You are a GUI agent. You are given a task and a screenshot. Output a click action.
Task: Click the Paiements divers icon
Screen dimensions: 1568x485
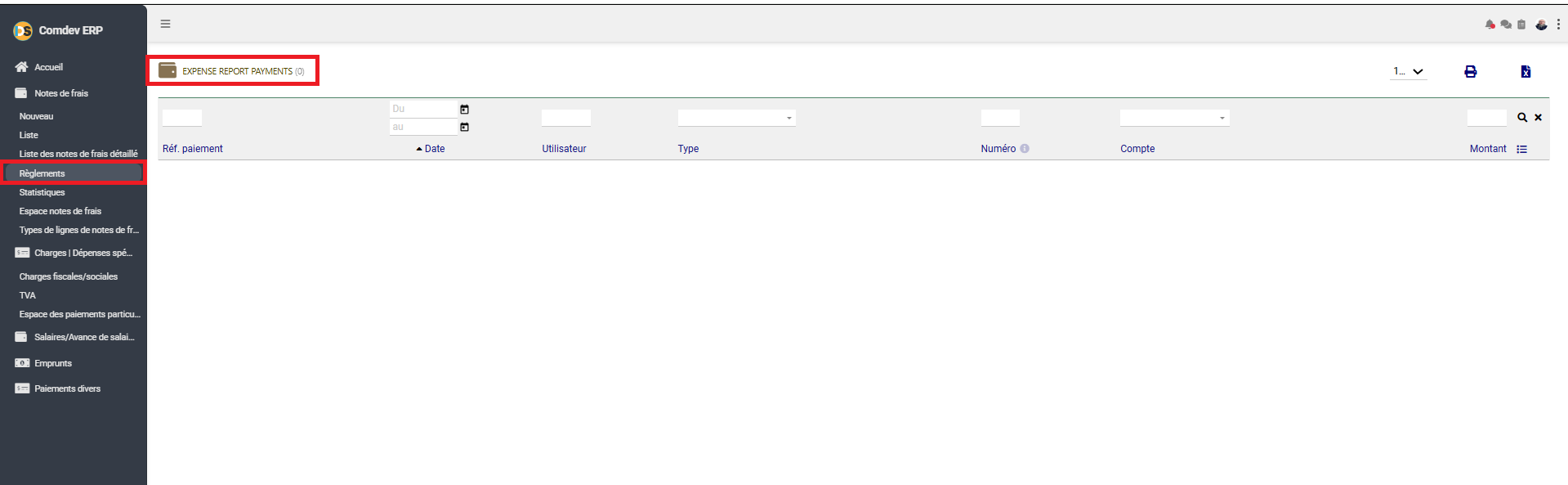tap(22, 388)
